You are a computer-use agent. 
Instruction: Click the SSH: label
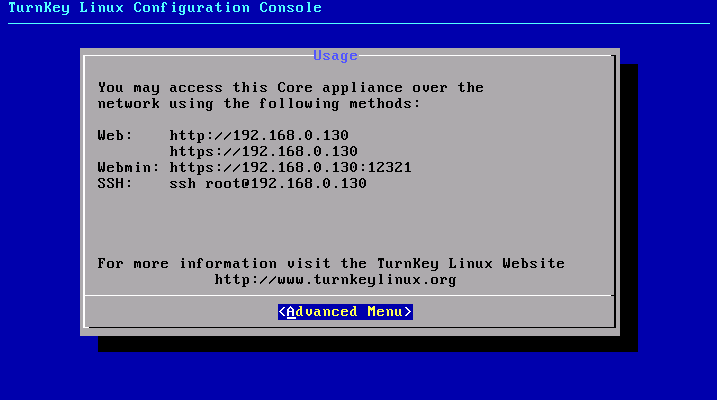click(115, 183)
